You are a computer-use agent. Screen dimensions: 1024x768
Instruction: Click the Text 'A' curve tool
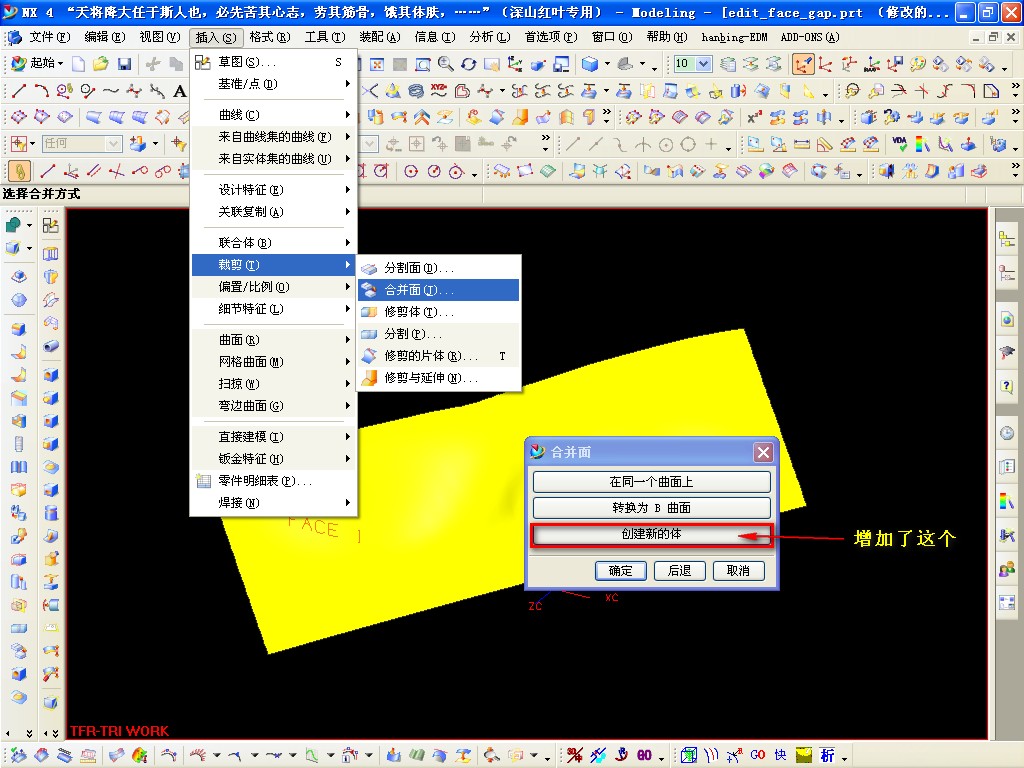tap(179, 91)
